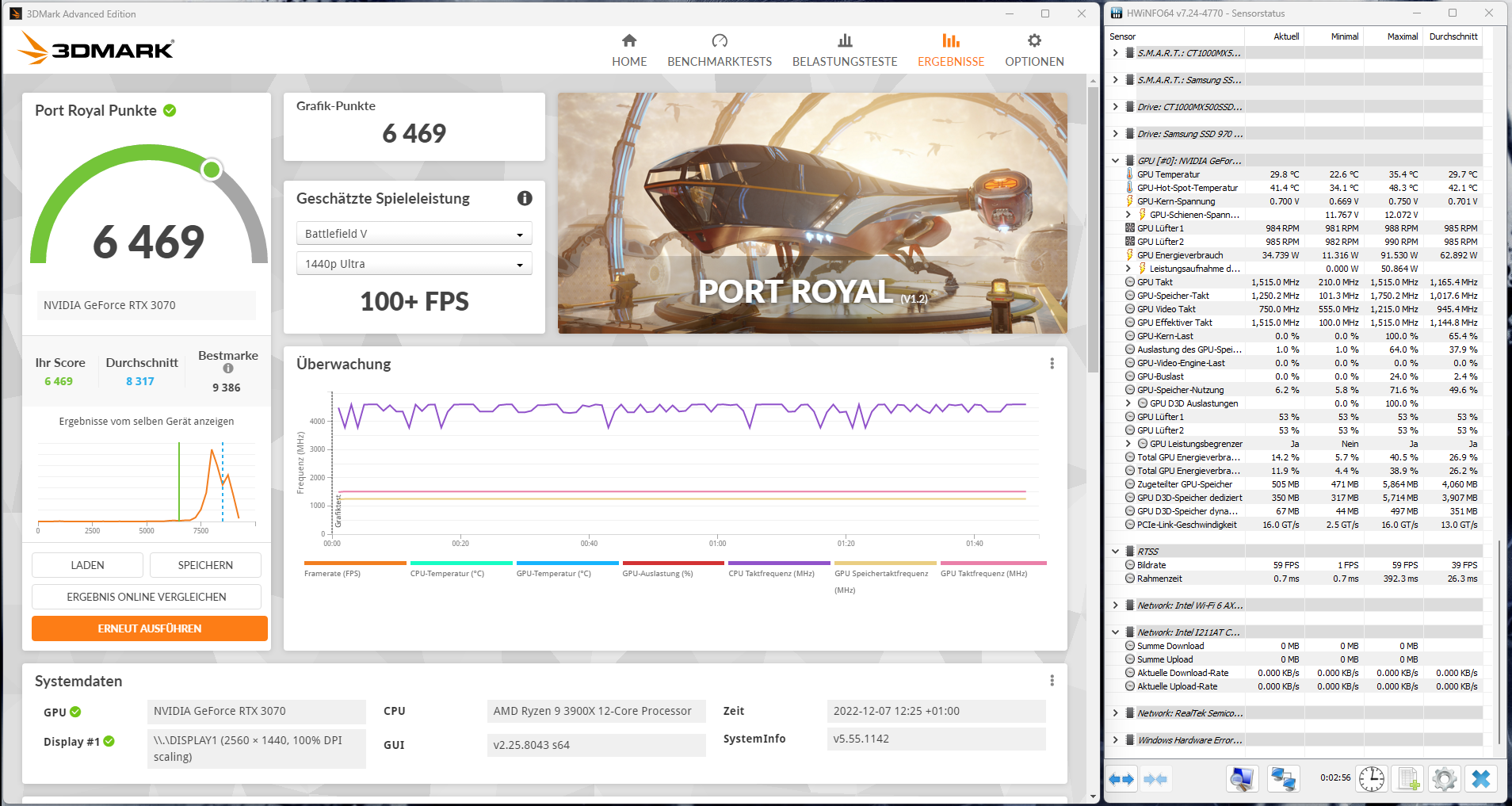Expand the GPU-Schienen-Spann... sub-row

click(1128, 215)
